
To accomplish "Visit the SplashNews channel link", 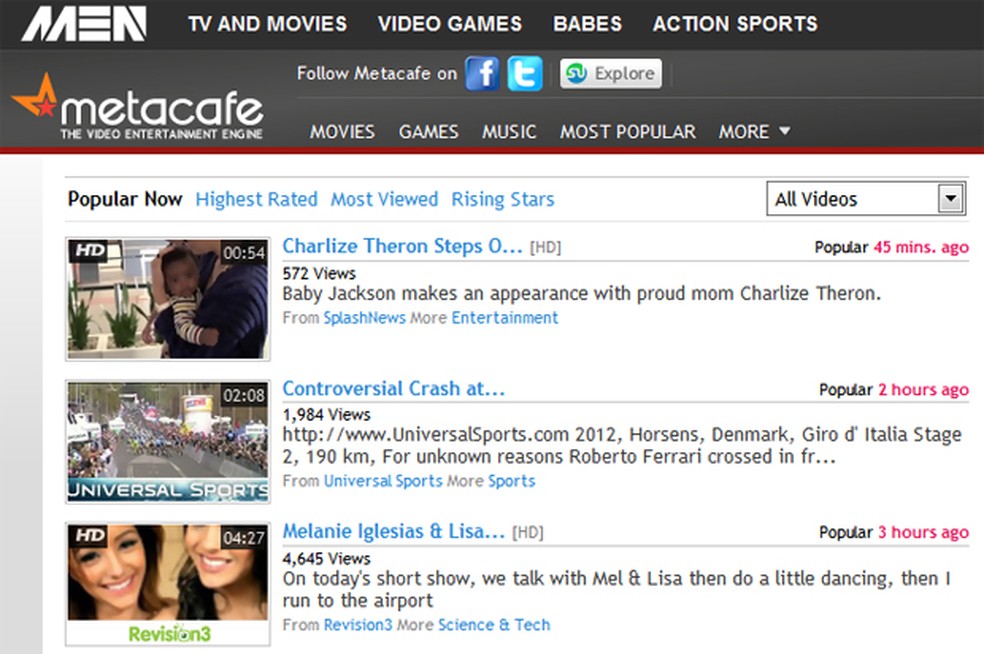I will [365, 318].
